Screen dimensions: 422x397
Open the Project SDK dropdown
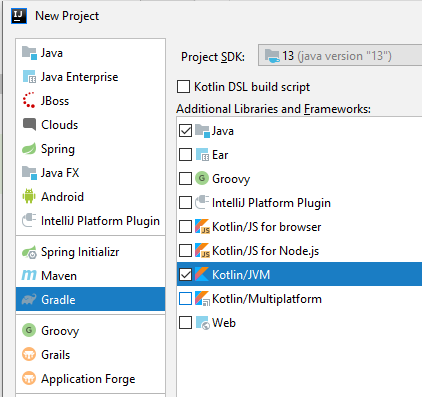340,56
